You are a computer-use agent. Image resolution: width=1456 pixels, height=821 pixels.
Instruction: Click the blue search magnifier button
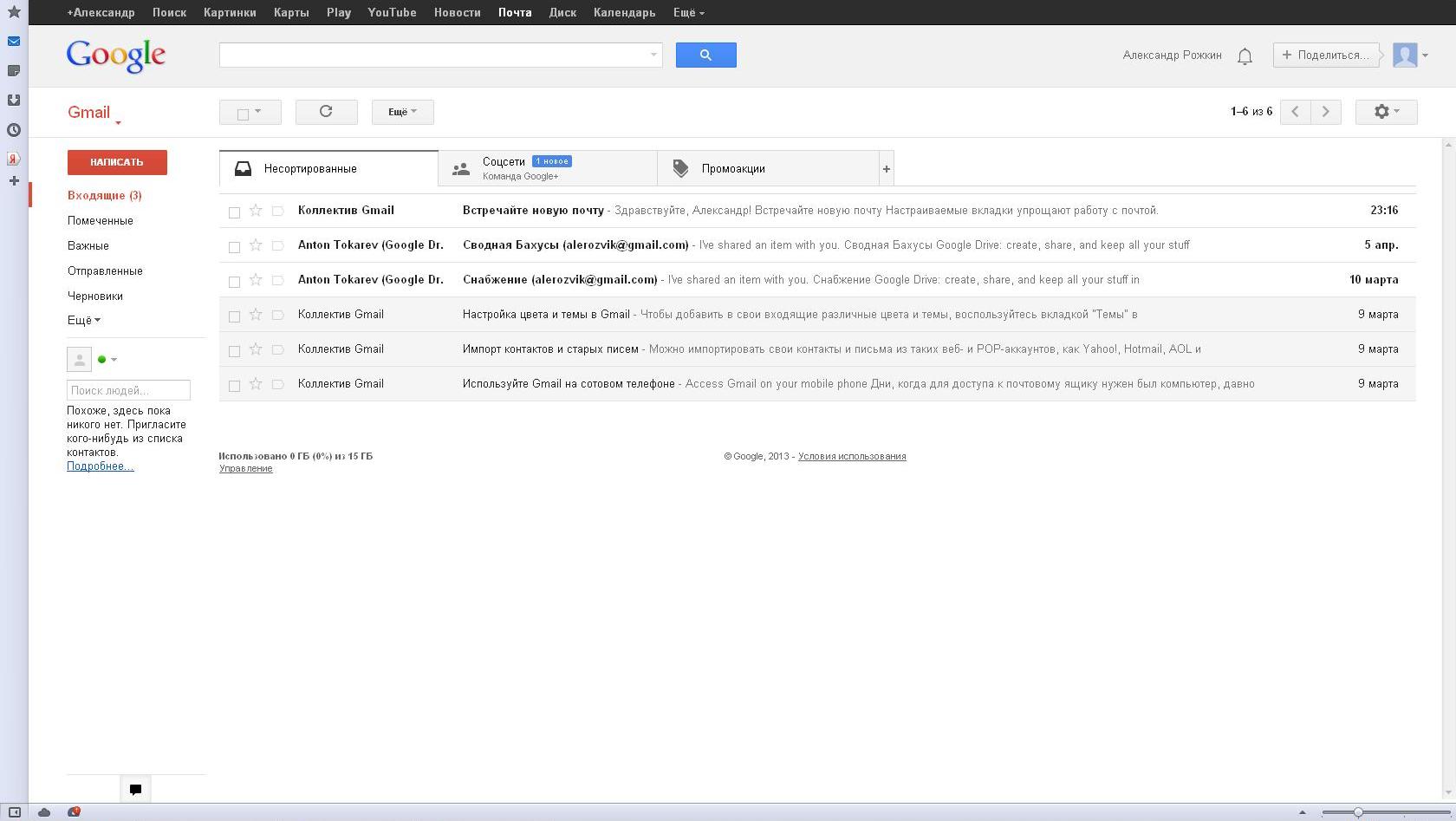pos(705,55)
